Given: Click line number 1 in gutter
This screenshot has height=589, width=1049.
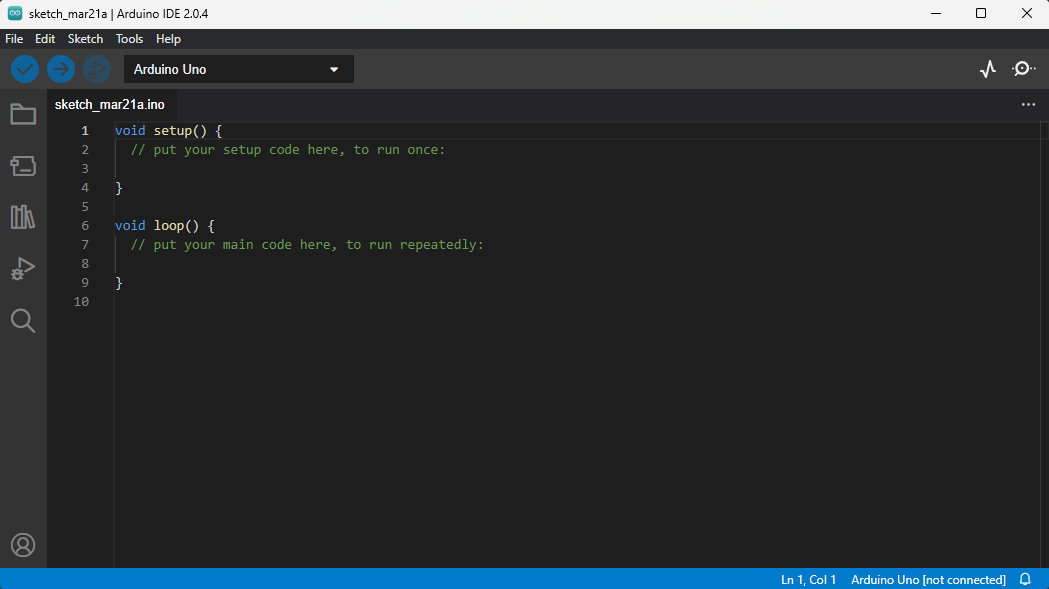Looking at the screenshot, I should click(85, 131).
